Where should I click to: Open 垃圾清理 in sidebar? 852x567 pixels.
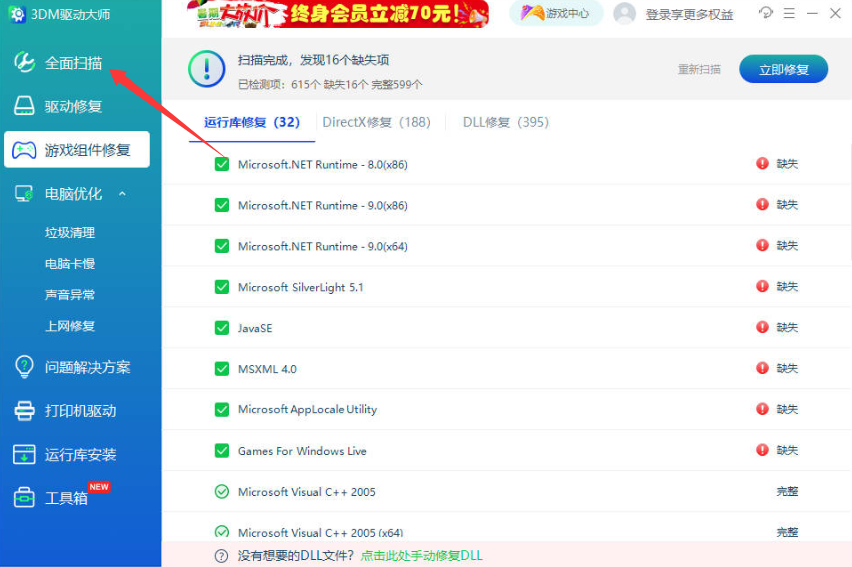(70, 233)
